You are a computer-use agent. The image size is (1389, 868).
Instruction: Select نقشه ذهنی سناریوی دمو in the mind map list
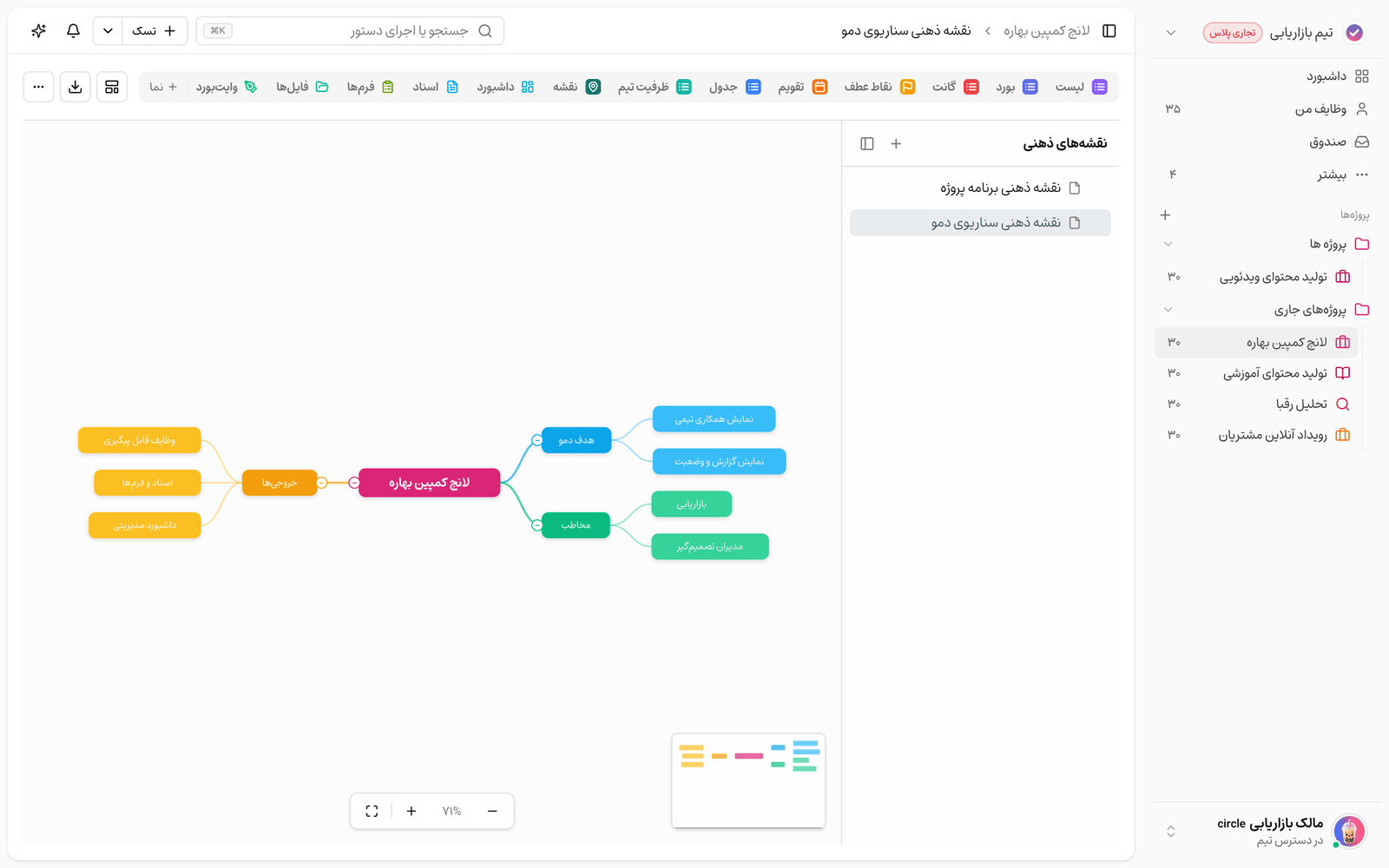pyautogui.click(x=980, y=223)
